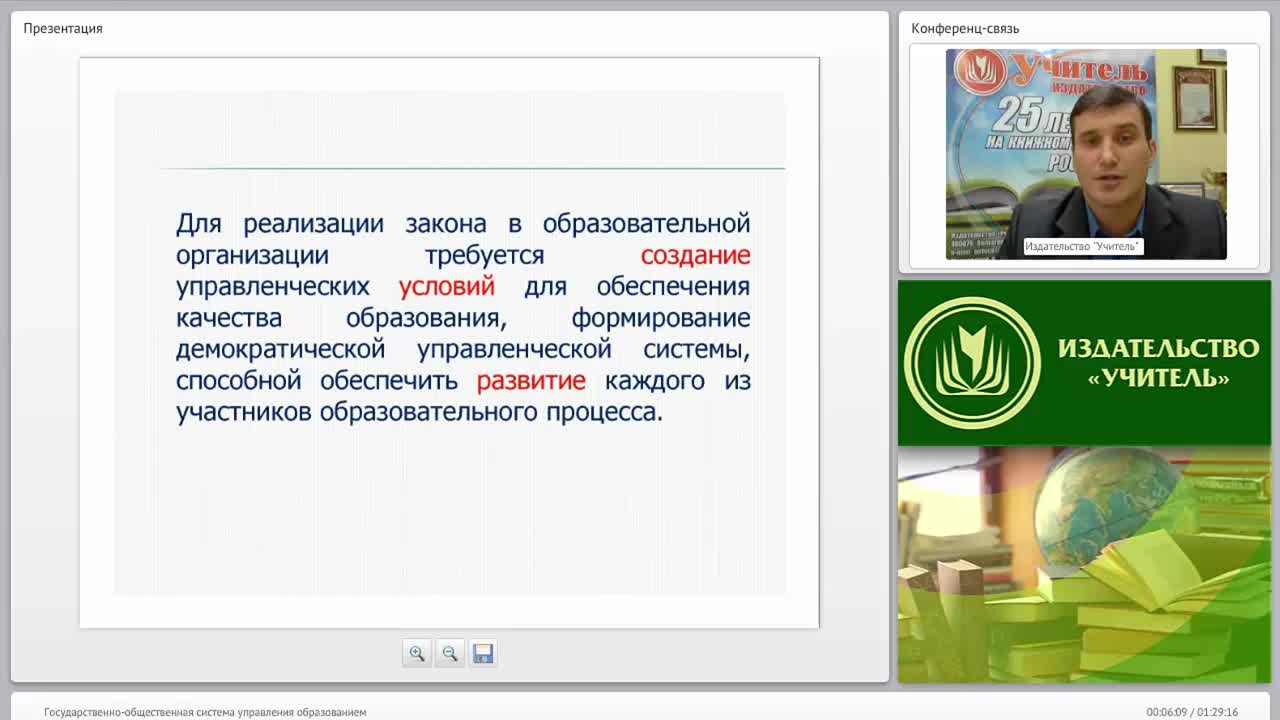1280x720 pixels.
Task: Click the books and globe image
Action: pos(1084,564)
